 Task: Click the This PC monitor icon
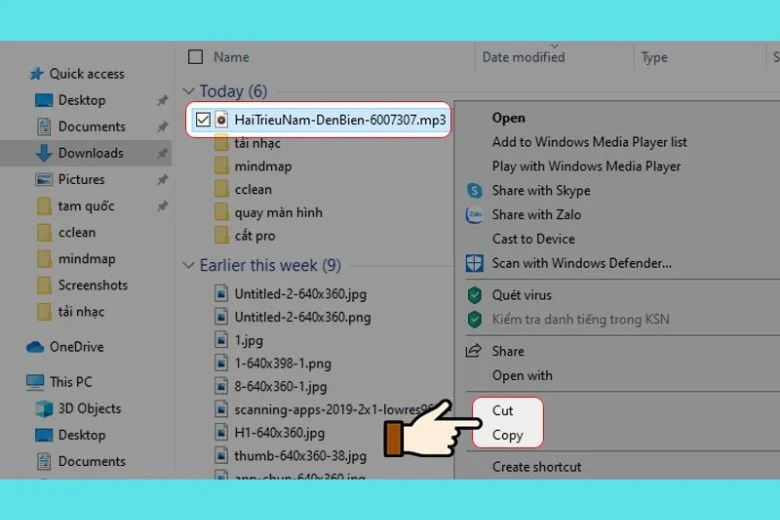coord(35,382)
